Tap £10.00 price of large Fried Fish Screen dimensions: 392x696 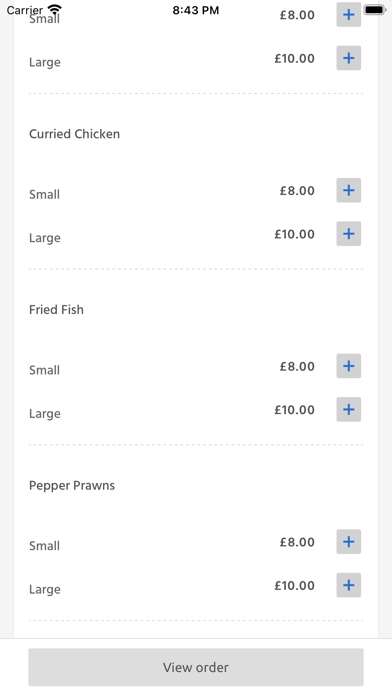click(294, 410)
